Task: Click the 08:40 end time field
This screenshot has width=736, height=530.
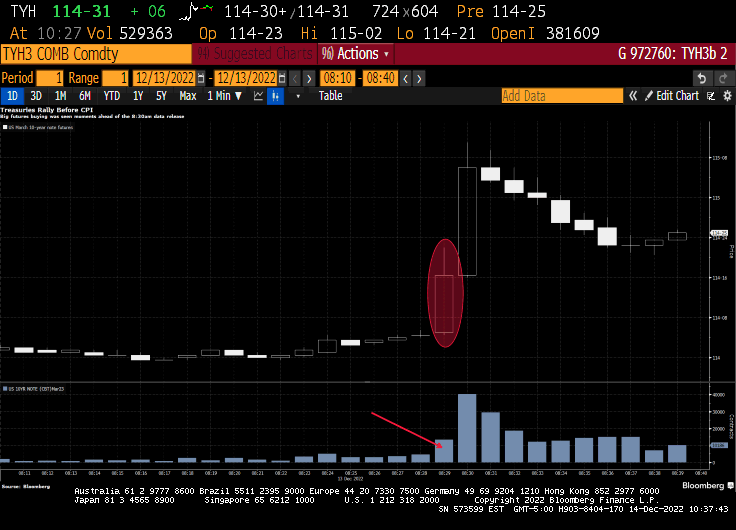Action: click(380, 78)
